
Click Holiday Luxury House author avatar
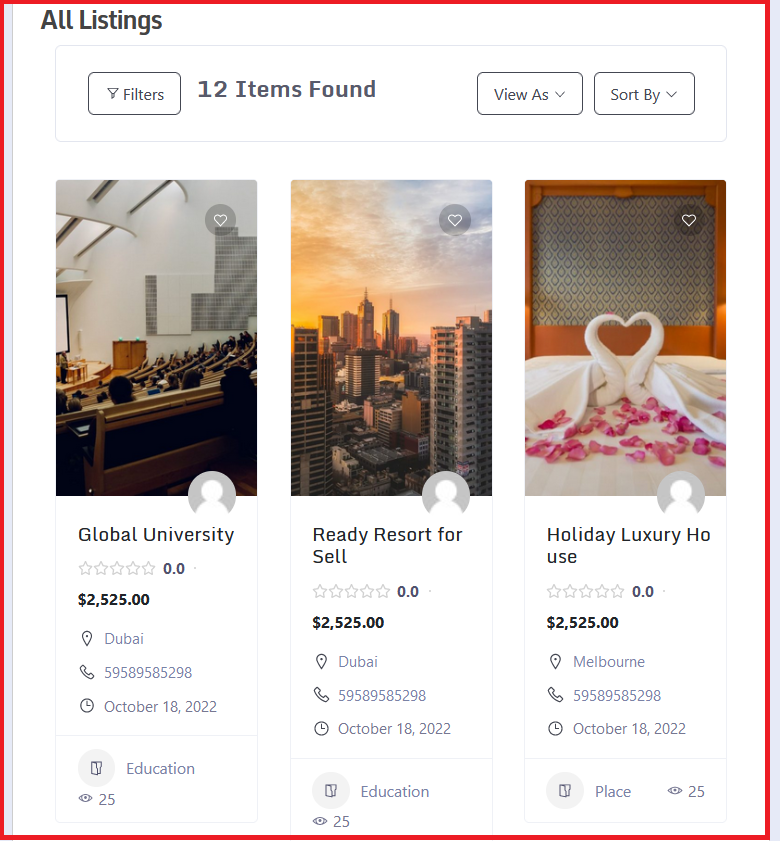[x=681, y=495]
